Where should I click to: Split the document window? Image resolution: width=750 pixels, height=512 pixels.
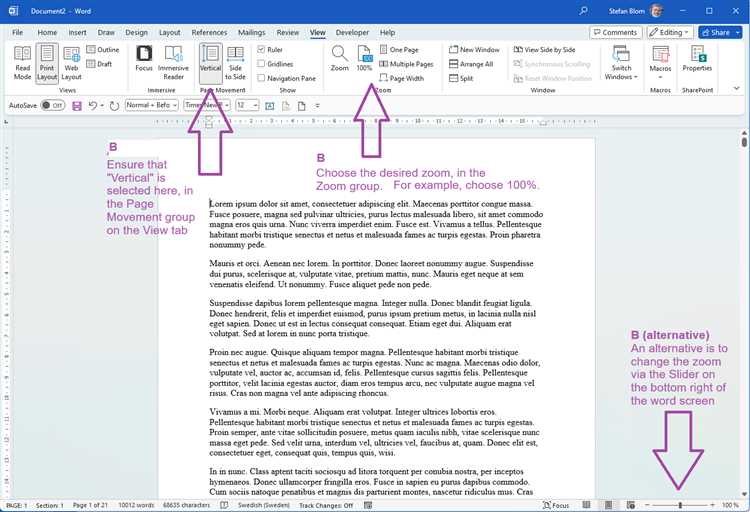coord(461,78)
